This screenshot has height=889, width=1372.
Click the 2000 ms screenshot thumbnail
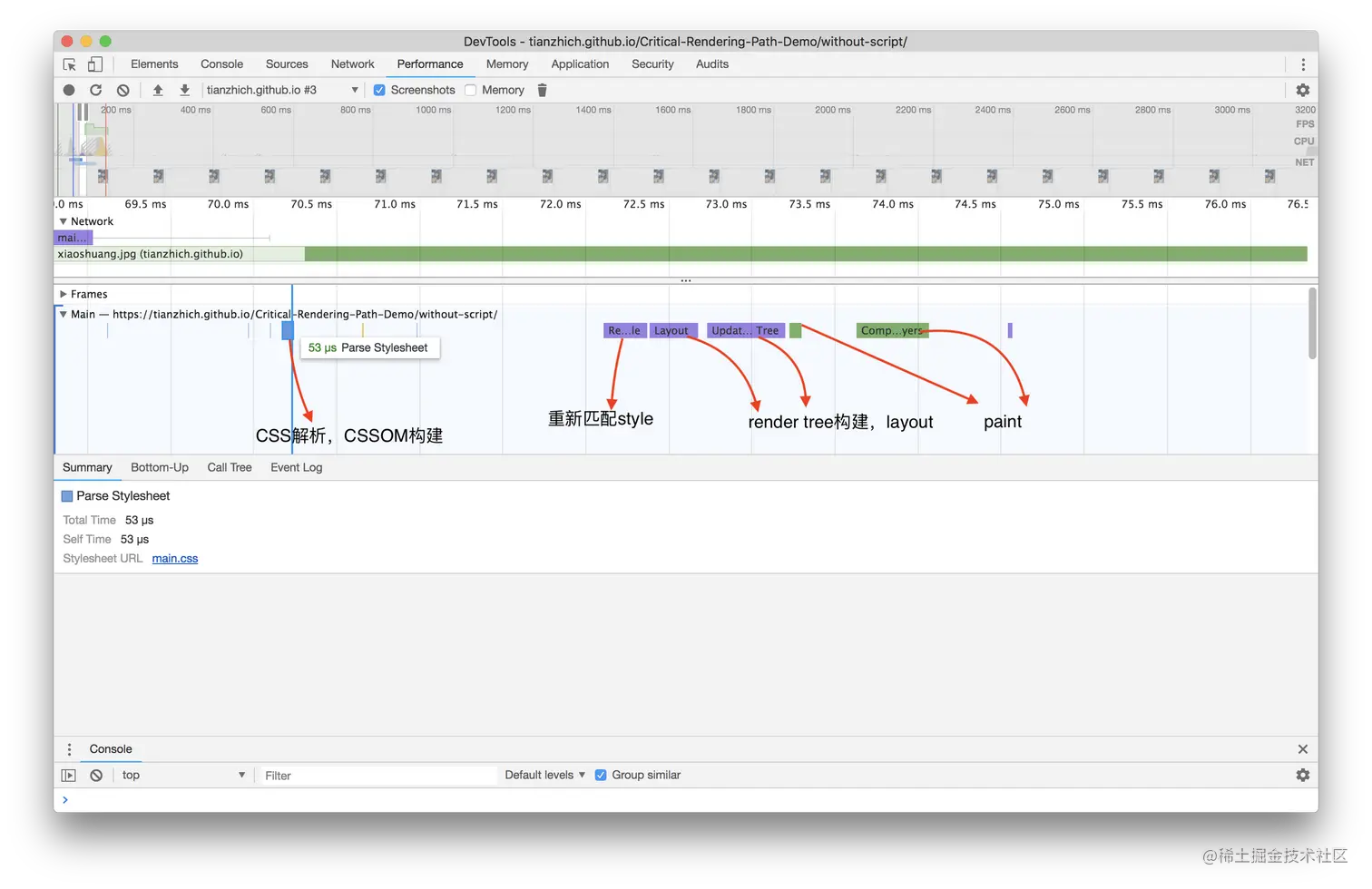825,176
